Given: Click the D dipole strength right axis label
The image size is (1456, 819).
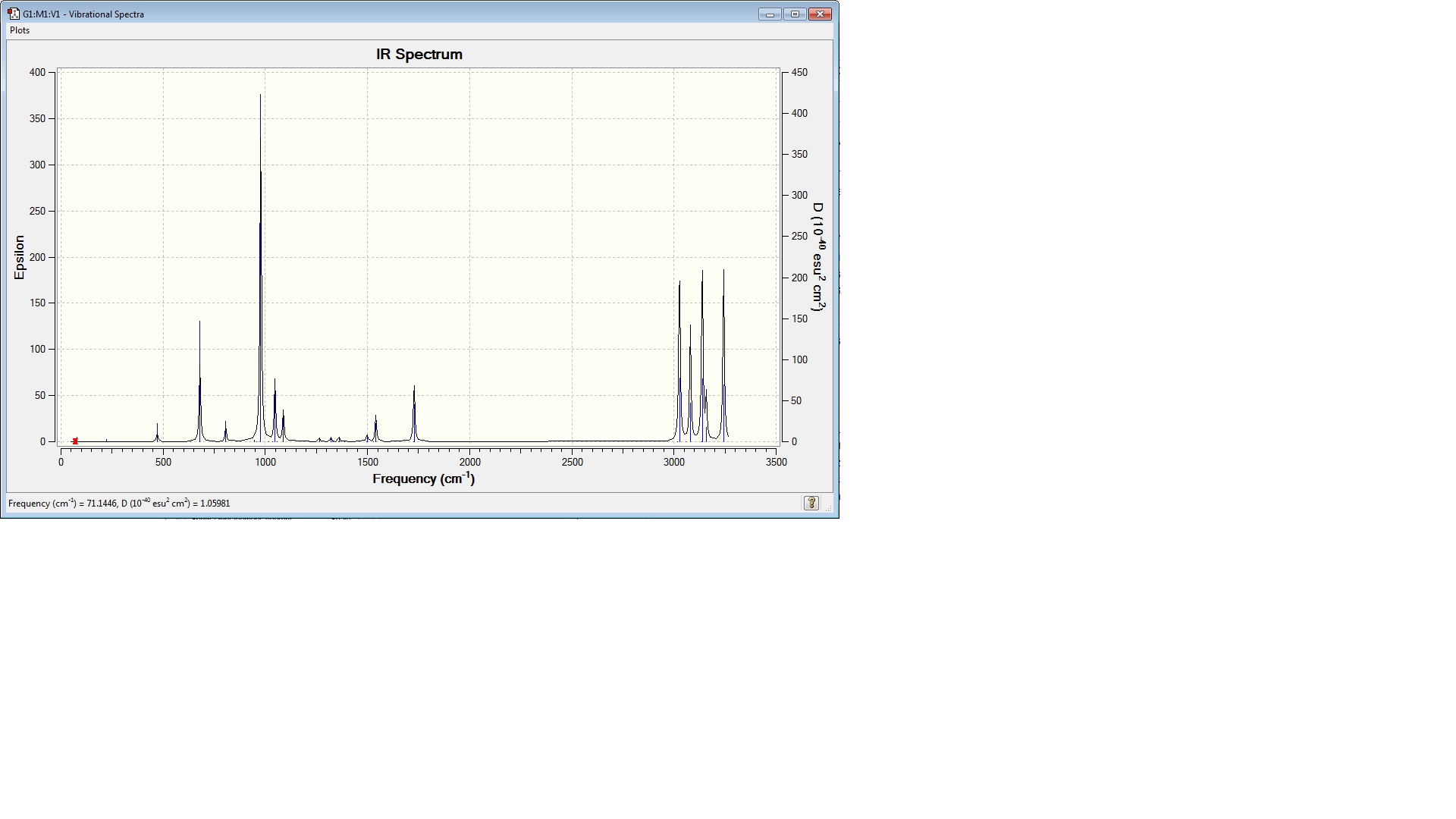Looking at the screenshot, I should point(817,256).
